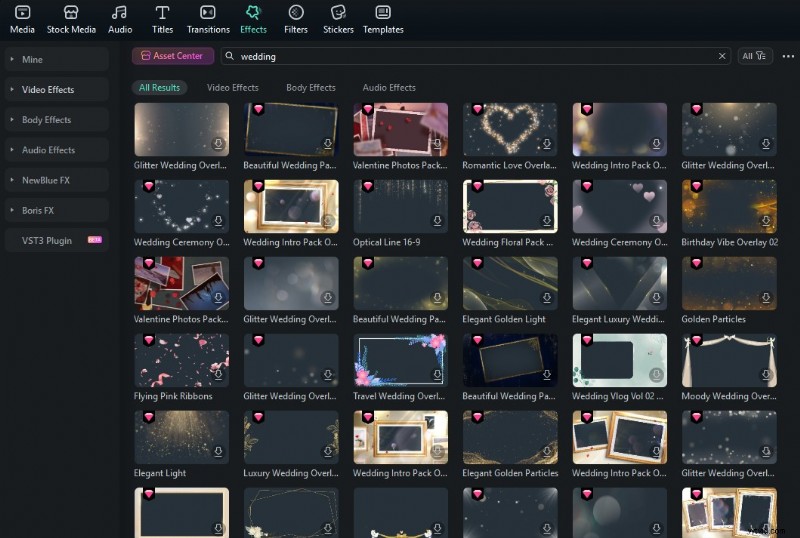Open the Templates panel
This screenshot has height=538, width=800.
coord(383,14)
